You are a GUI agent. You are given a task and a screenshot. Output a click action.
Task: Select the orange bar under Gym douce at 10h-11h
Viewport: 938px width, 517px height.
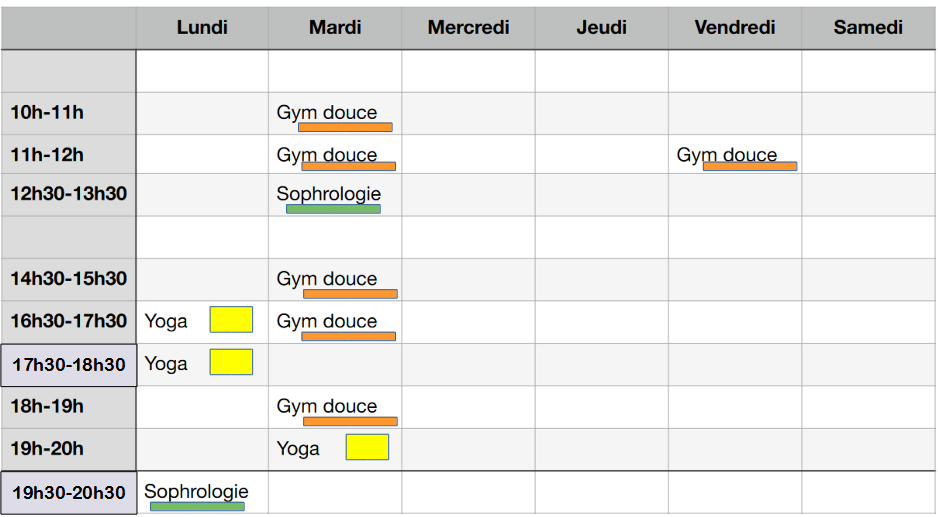(x=345, y=127)
